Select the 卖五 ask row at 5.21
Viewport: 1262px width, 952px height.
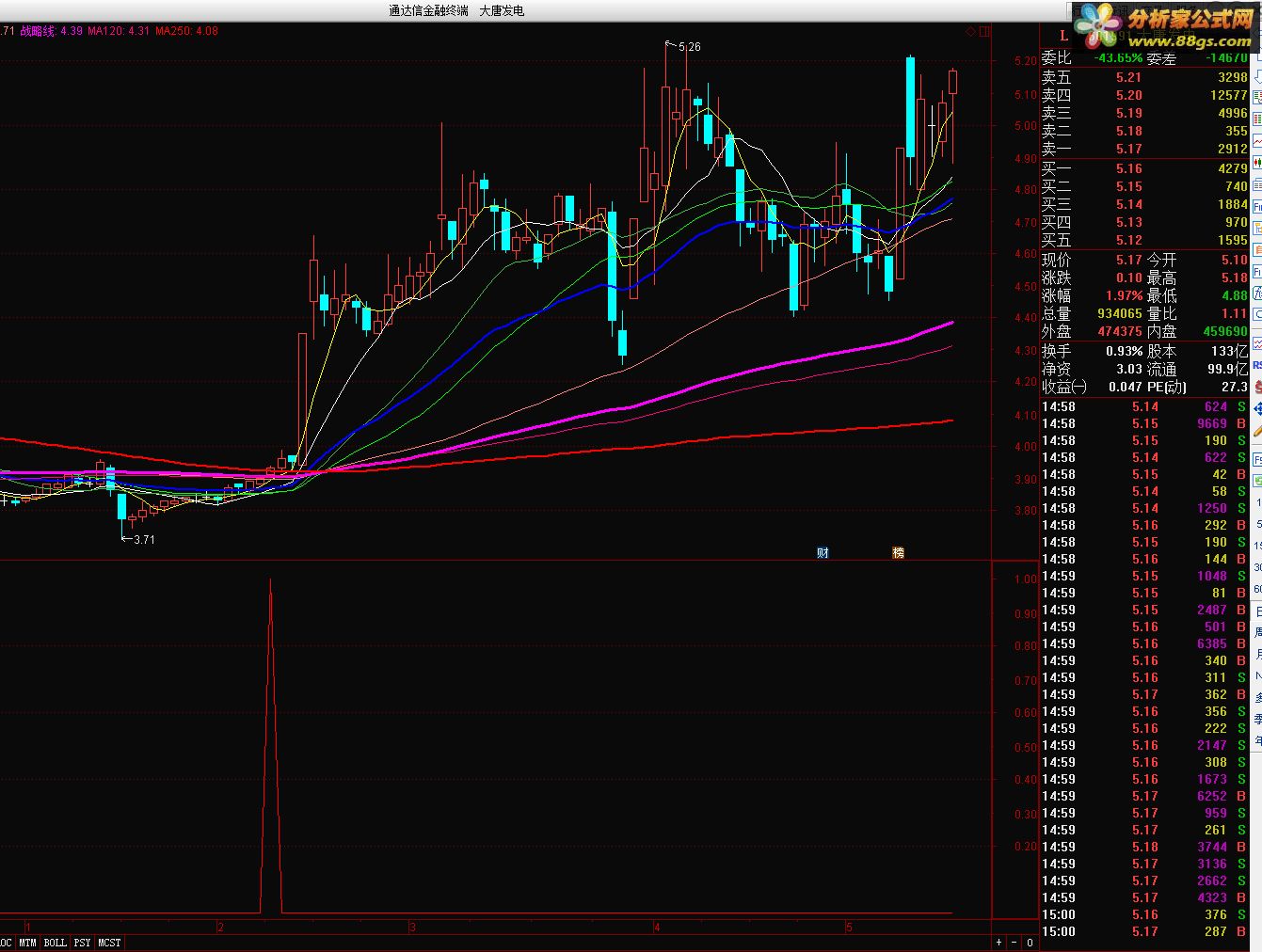pos(1144,78)
